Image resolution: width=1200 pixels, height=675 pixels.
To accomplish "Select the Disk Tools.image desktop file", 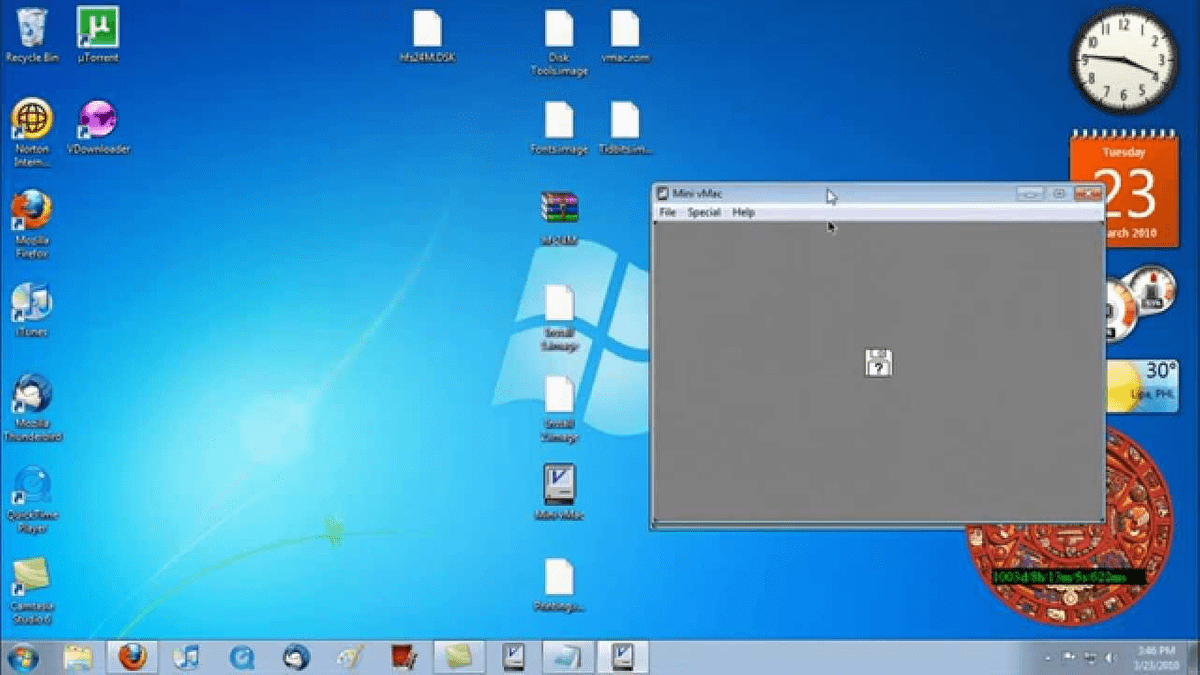I will [559, 30].
